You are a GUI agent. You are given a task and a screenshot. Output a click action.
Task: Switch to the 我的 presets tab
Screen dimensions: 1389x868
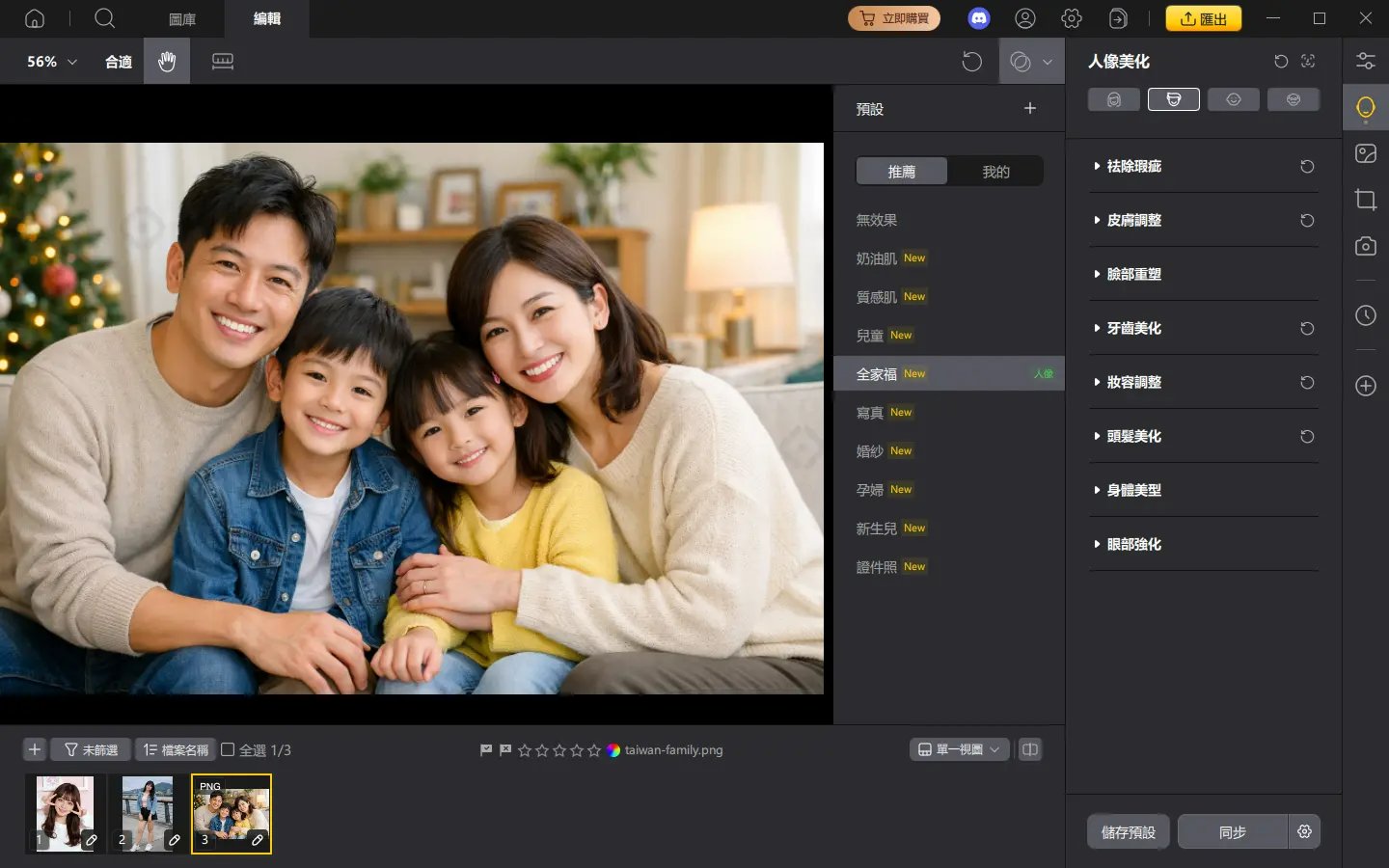pyautogui.click(x=995, y=172)
